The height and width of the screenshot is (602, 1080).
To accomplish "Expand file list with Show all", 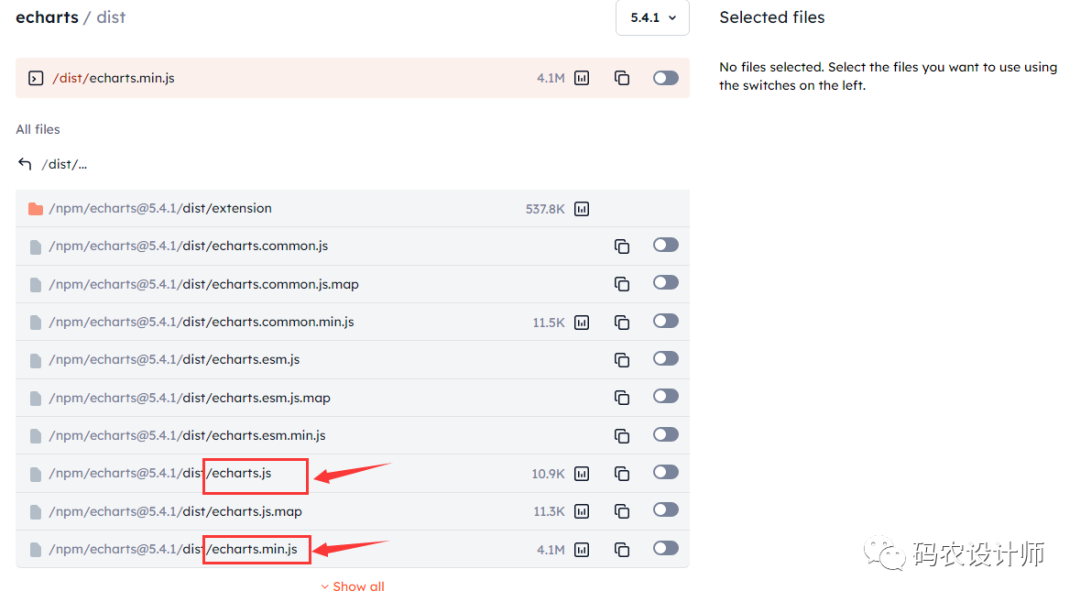I will tap(352, 587).
